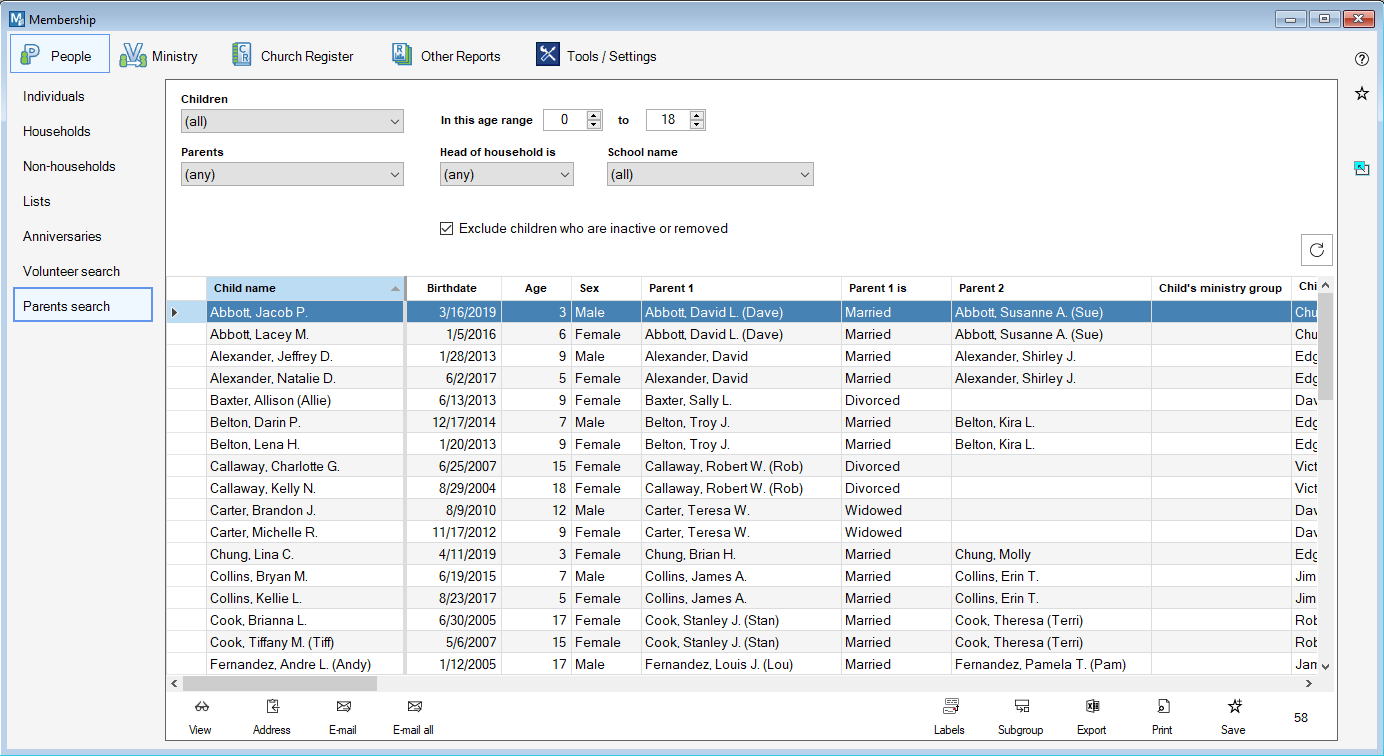Open the School name dropdown
Image resolution: width=1384 pixels, height=756 pixels.
(710, 175)
